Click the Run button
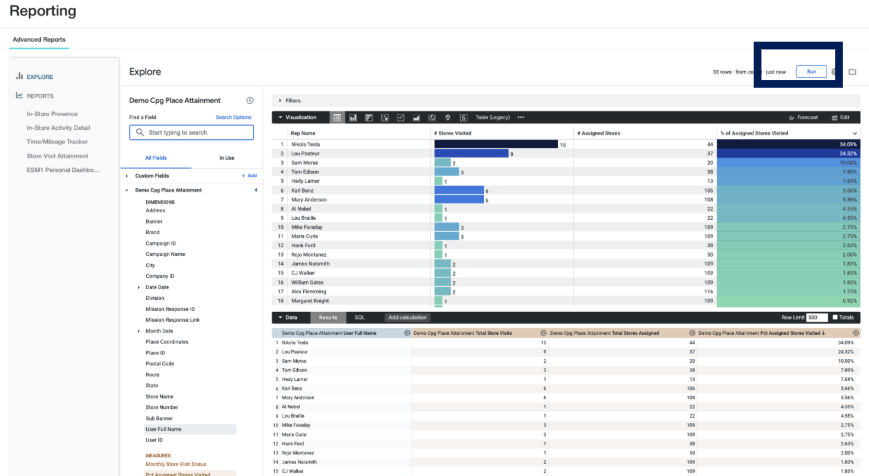This screenshot has height=476, width=869. point(811,71)
